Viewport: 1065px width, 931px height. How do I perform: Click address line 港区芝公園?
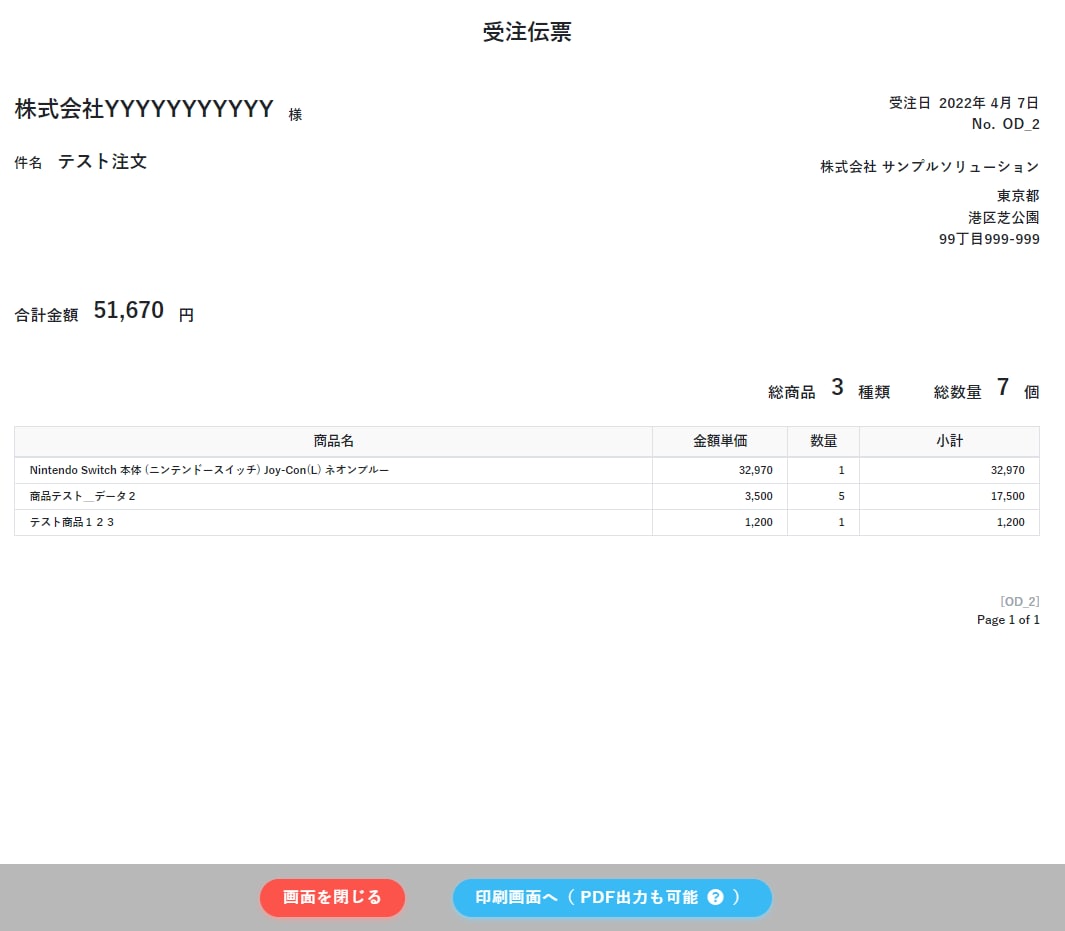click(x=1003, y=217)
